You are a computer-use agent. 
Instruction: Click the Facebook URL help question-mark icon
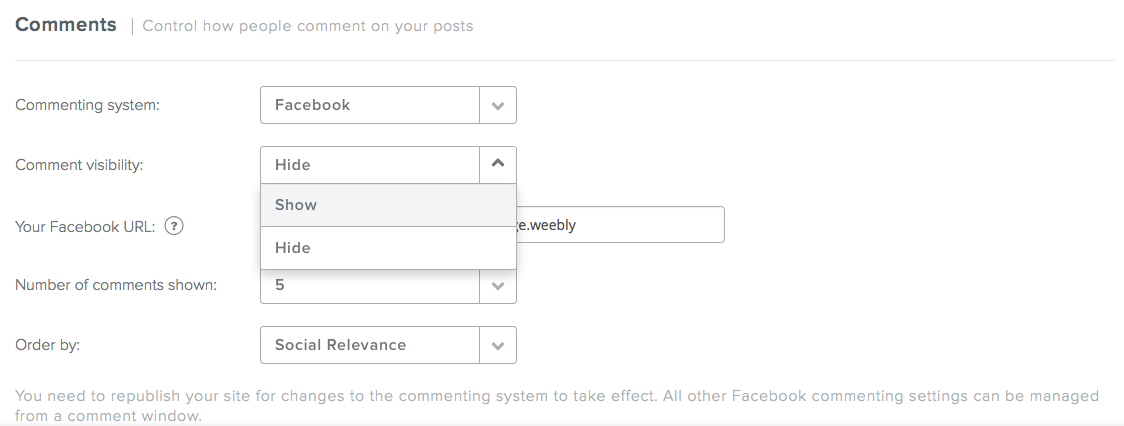tap(174, 225)
